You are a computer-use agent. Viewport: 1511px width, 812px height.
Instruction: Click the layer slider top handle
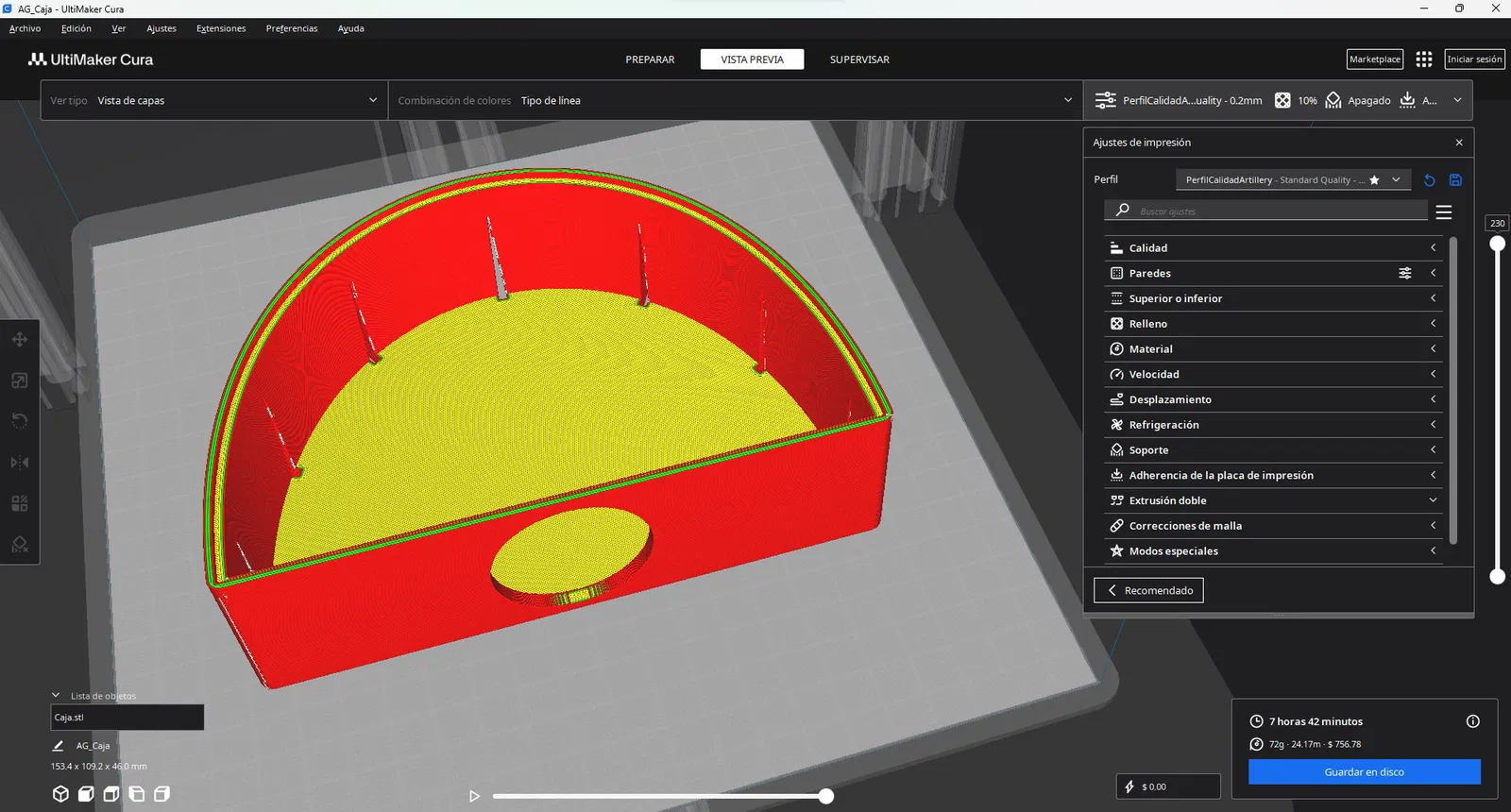coord(1497,244)
